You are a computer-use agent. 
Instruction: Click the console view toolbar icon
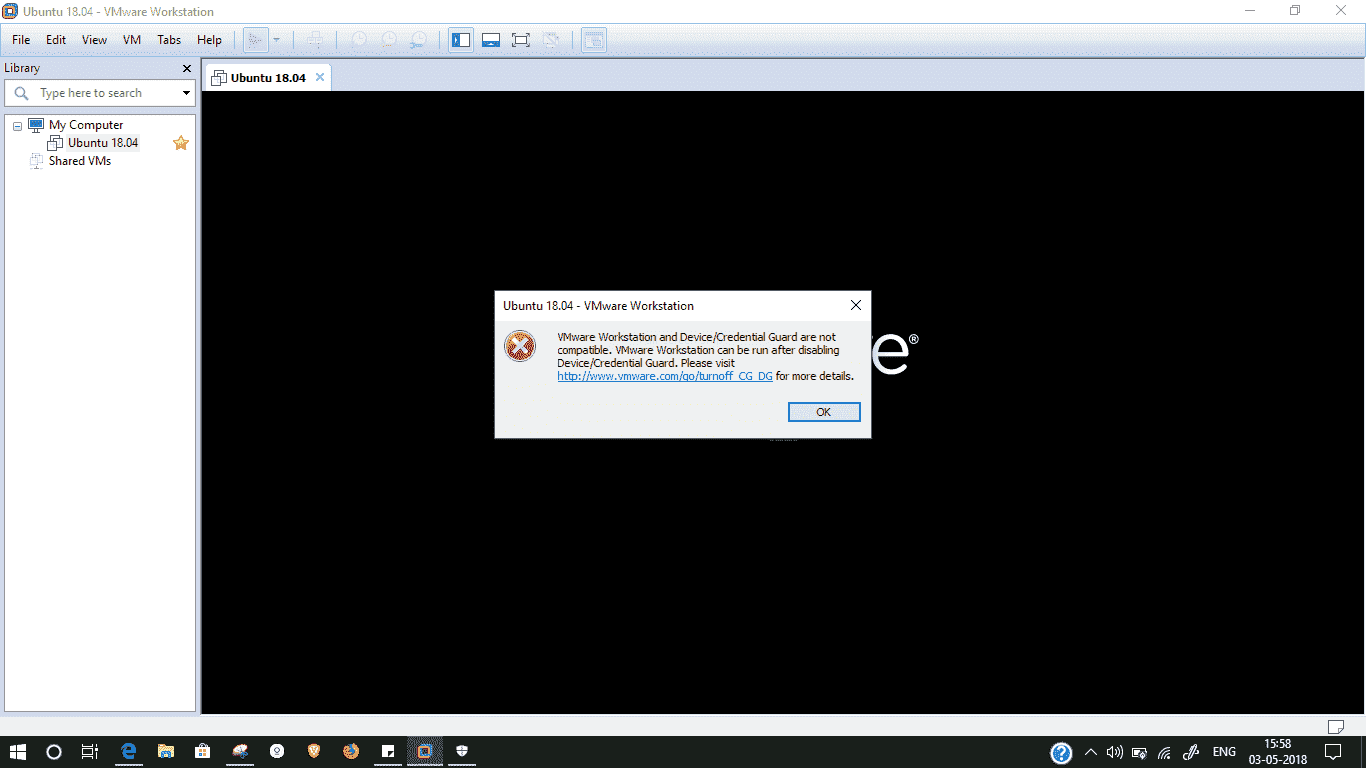(x=594, y=40)
